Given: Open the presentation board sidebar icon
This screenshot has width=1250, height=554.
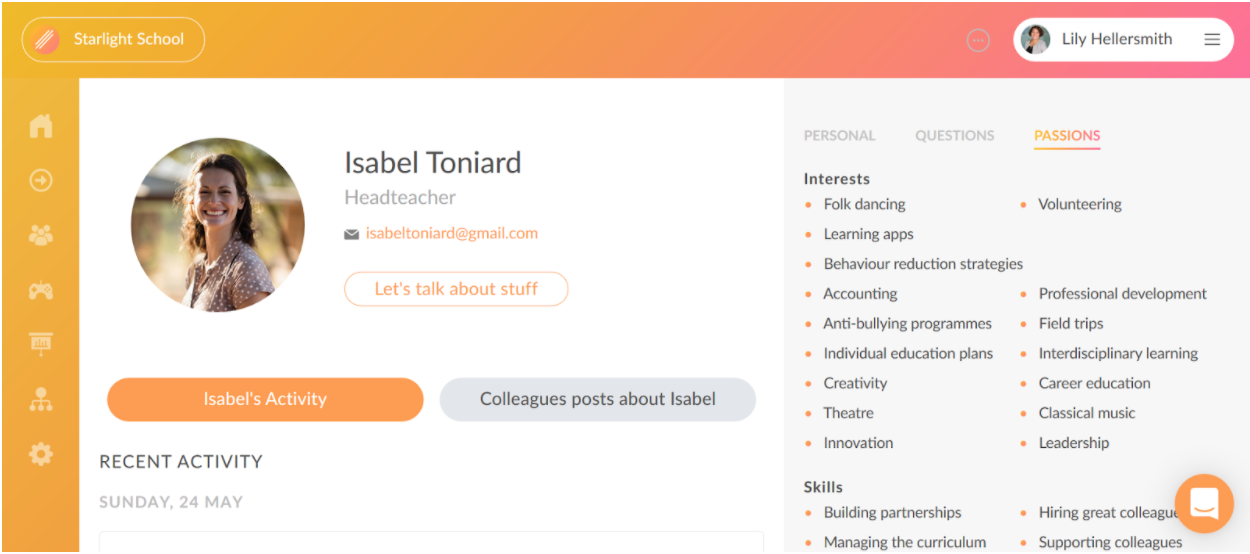Looking at the screenshot, I should (40, 345).
